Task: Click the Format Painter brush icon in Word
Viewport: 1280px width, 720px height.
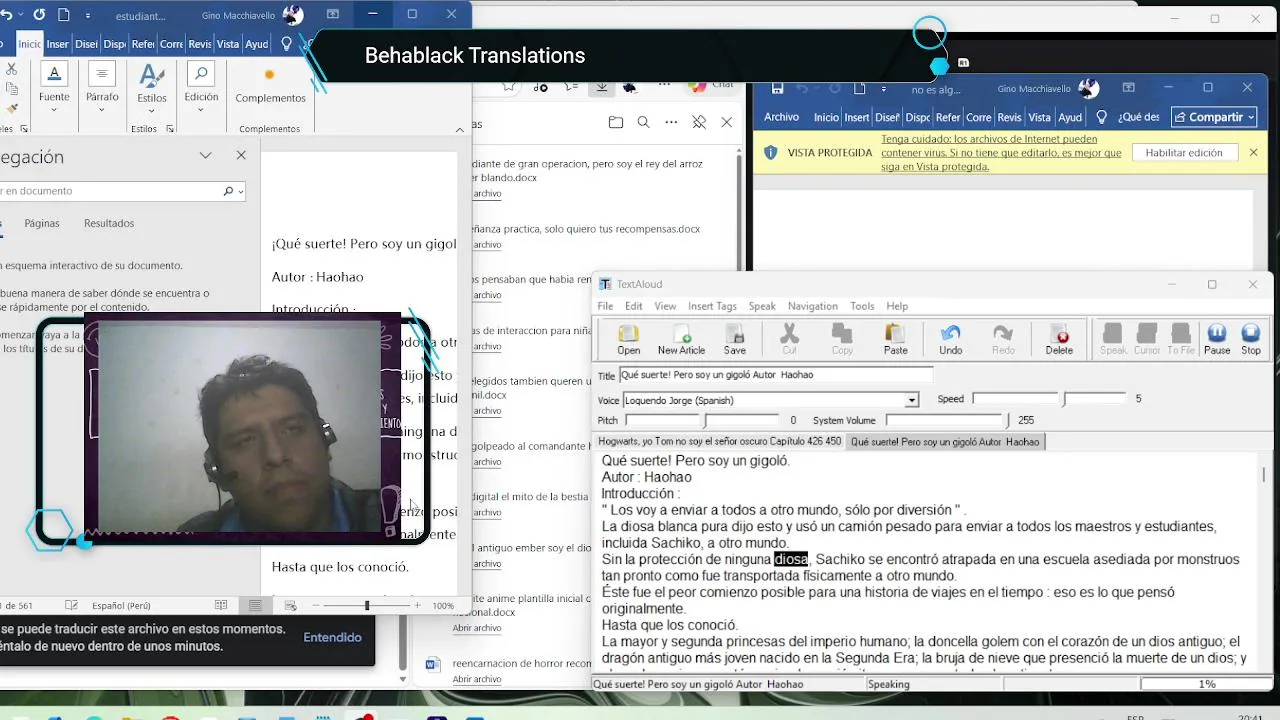Action: pos(11,108)
